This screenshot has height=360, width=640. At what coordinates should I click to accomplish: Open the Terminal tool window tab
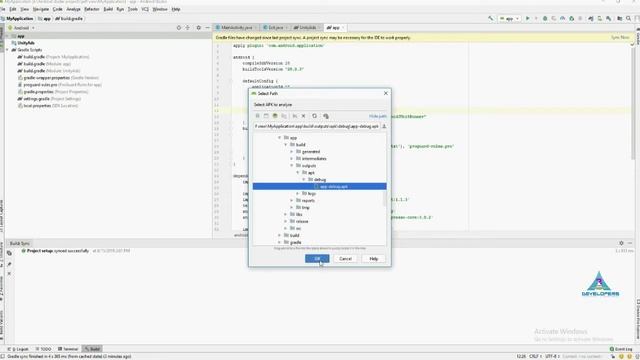[68, 349]
